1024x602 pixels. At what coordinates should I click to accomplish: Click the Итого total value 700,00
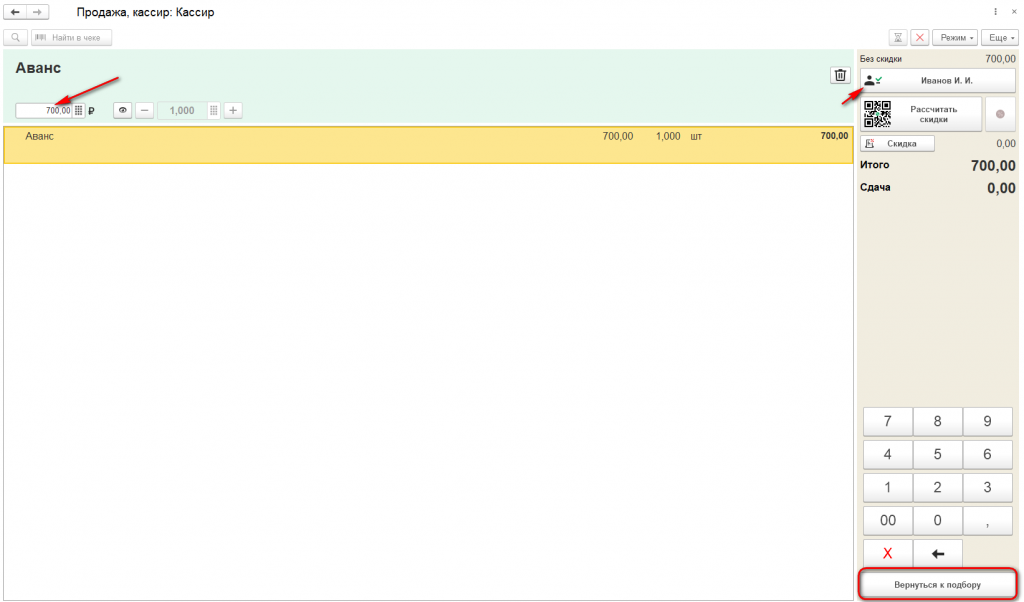coord(993,166)
